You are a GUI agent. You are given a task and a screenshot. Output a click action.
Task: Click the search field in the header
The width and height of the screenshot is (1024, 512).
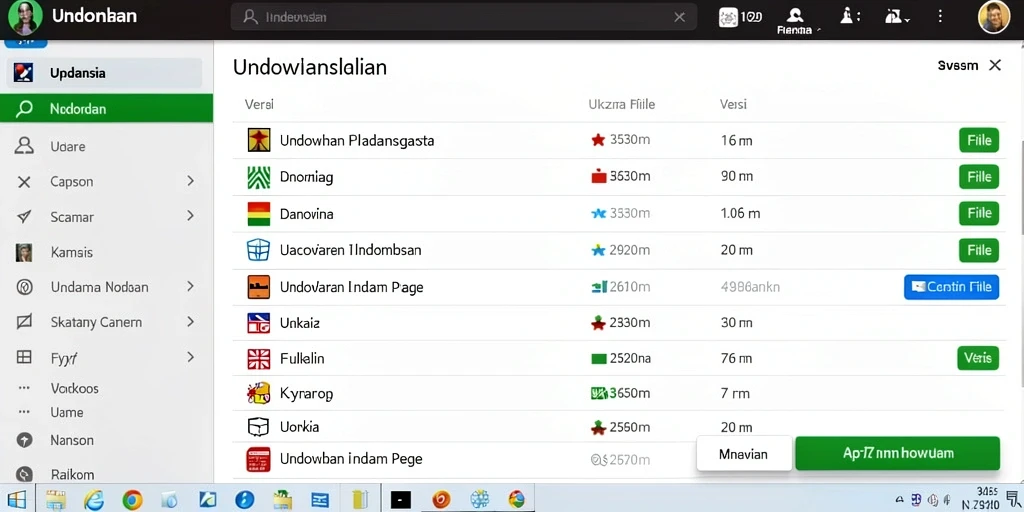click(464, 17)
